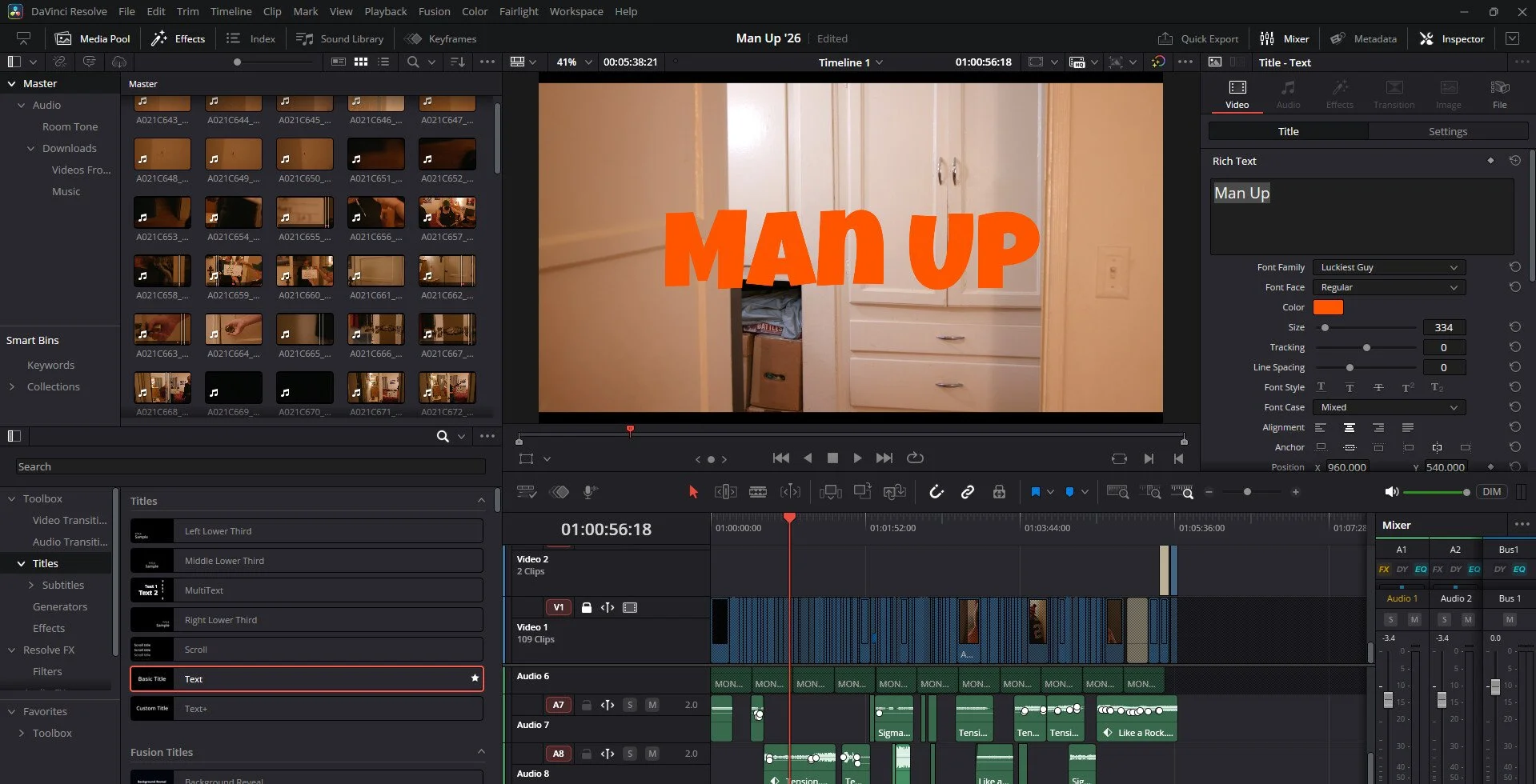Image resolution: width=1536 pixels, height=784 pixels.
Task: Open the Timeline 1 name dropdown
Action: (x=851, y=62)
